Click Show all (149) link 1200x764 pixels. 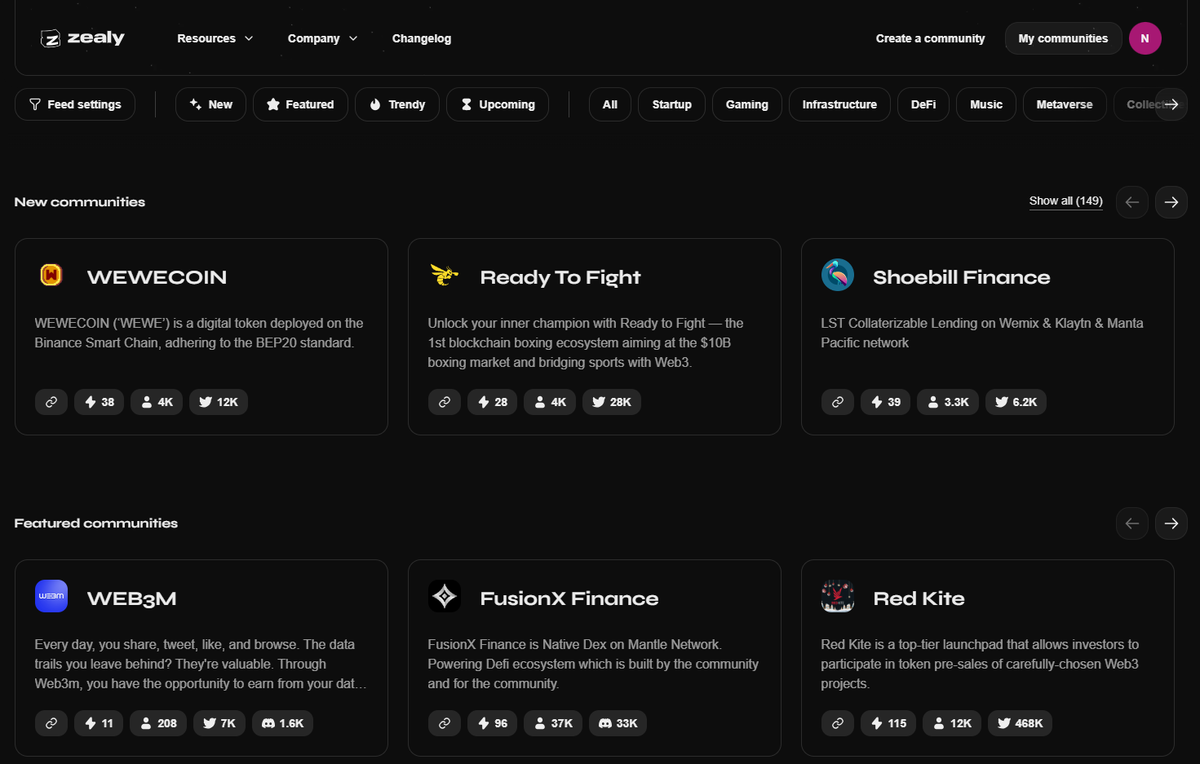[x=1066, y=201]
